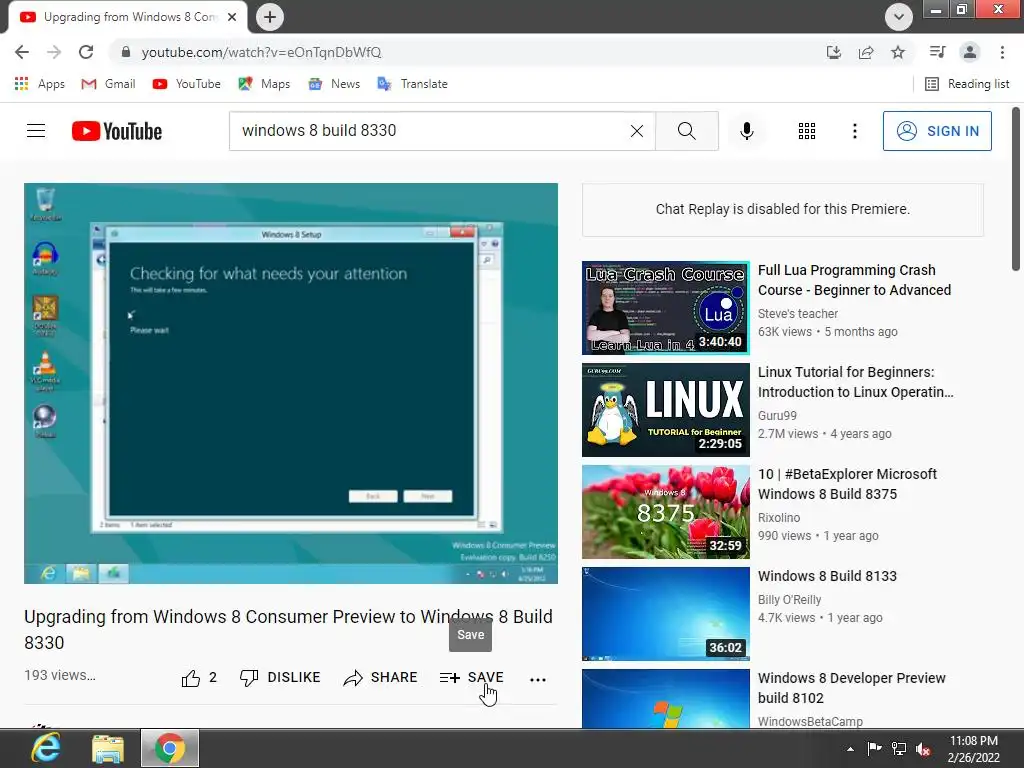
Task: Open the media control icon in Chrome toolbar
Action: [x=937, y=52]
